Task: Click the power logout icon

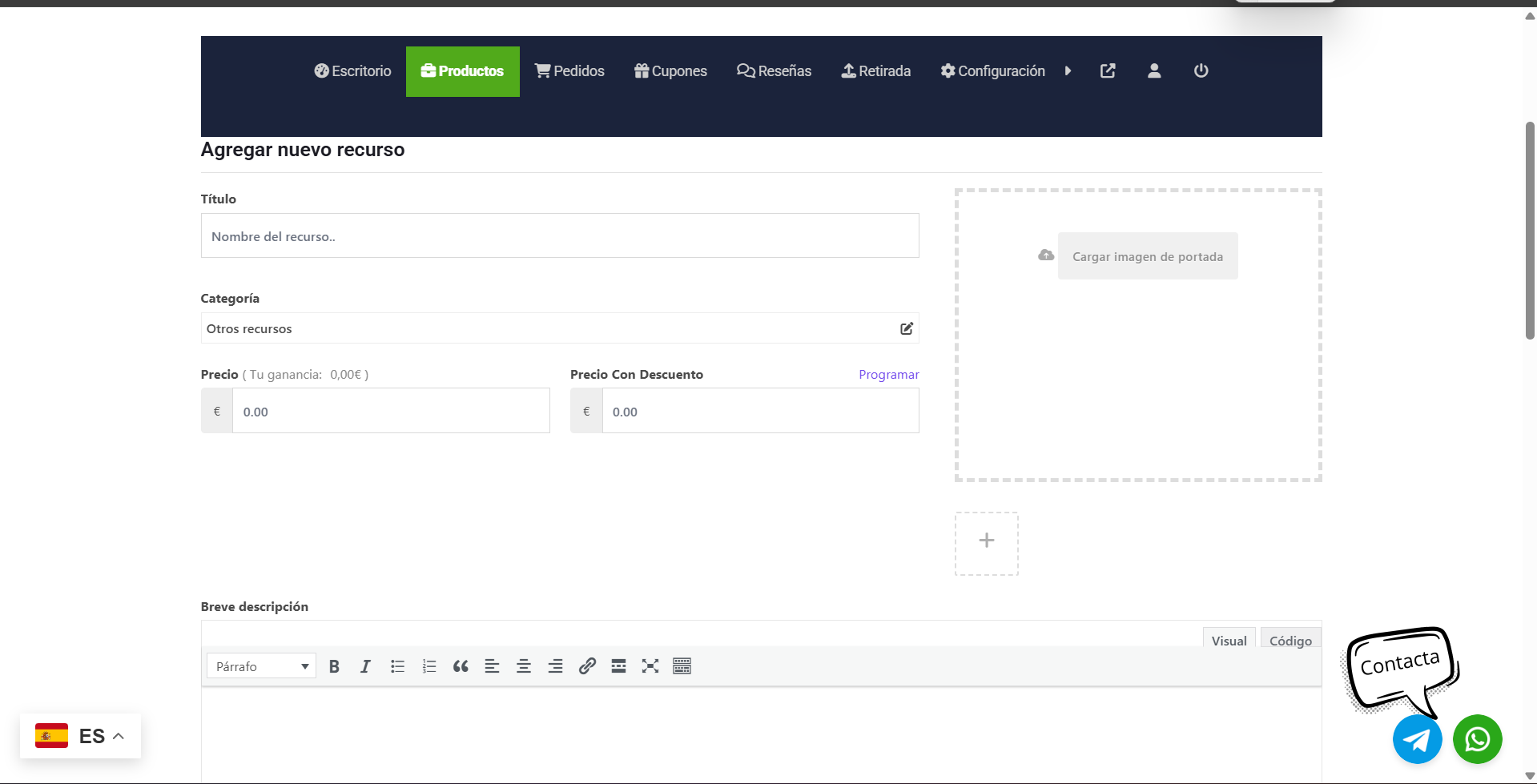Action: click(x=1201, y=70)
